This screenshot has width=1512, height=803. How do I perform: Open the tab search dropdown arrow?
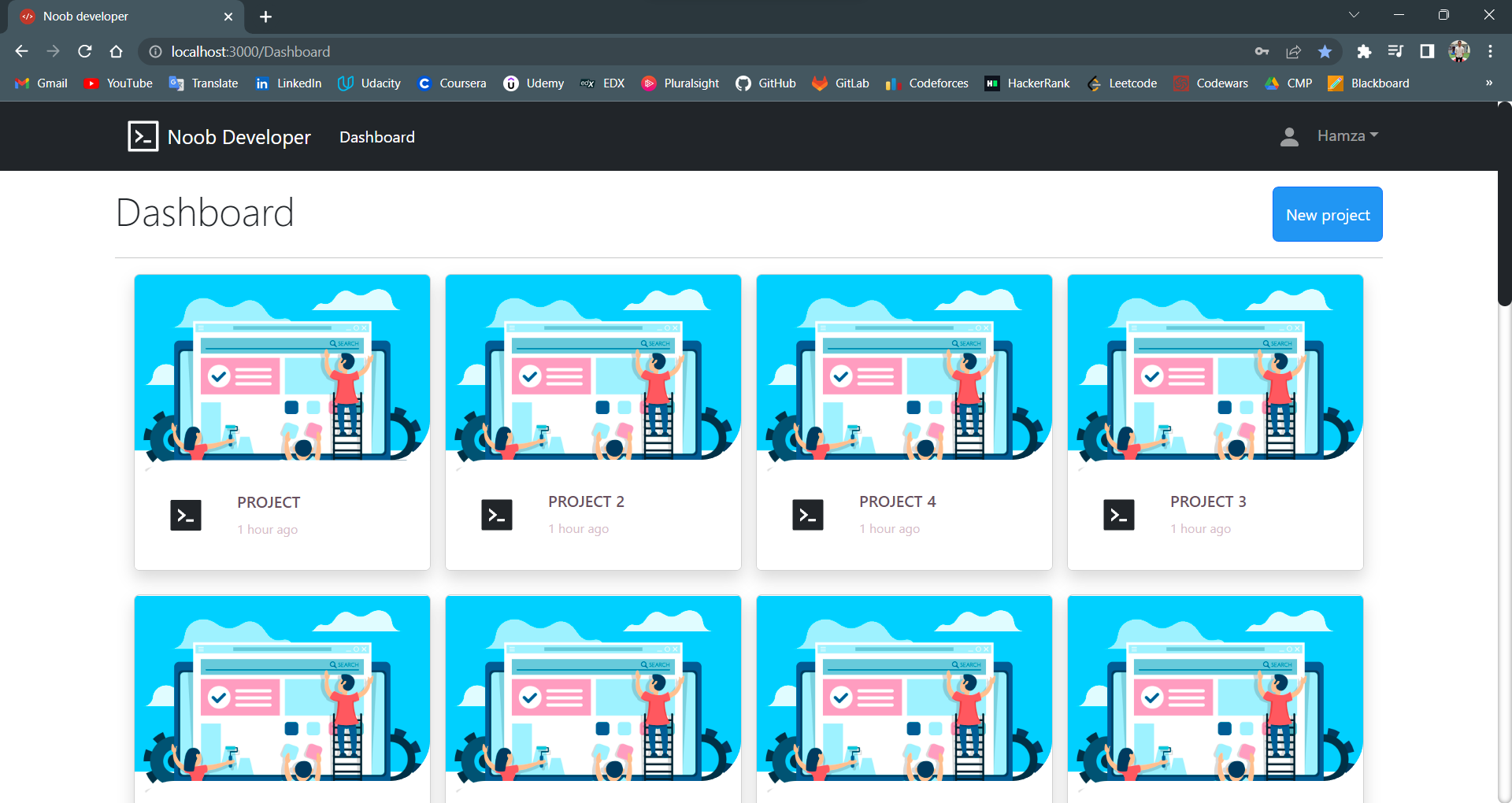tap(1354, 15)
